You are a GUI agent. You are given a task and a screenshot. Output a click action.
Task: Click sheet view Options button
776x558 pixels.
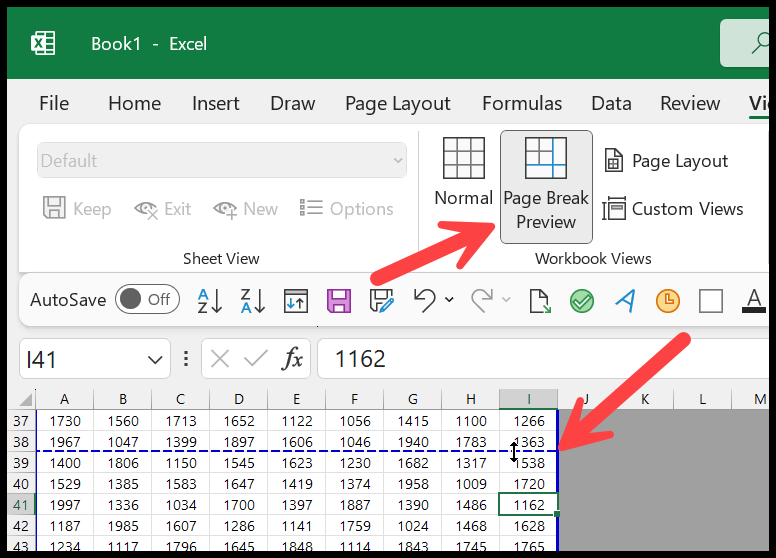pyautogui.click(x=346, y=208)
